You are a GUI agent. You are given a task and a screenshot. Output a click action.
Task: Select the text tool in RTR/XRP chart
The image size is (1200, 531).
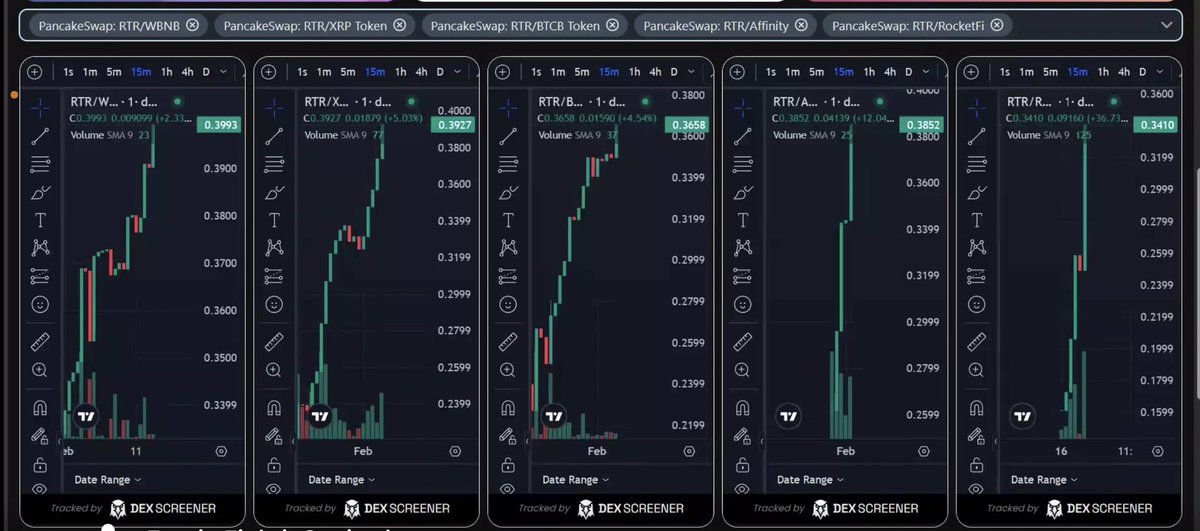point(274,220)
